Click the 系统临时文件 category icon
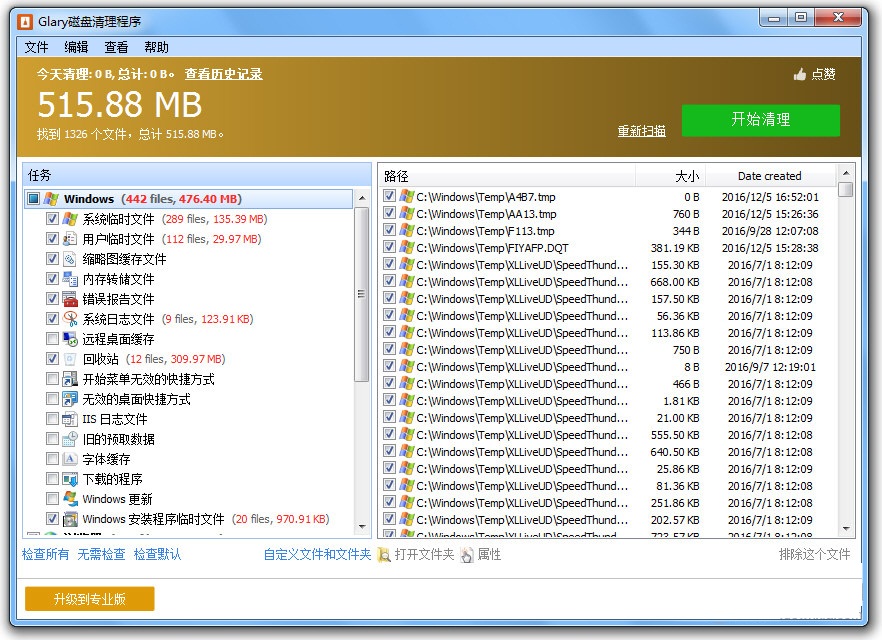 coord(70,219)
